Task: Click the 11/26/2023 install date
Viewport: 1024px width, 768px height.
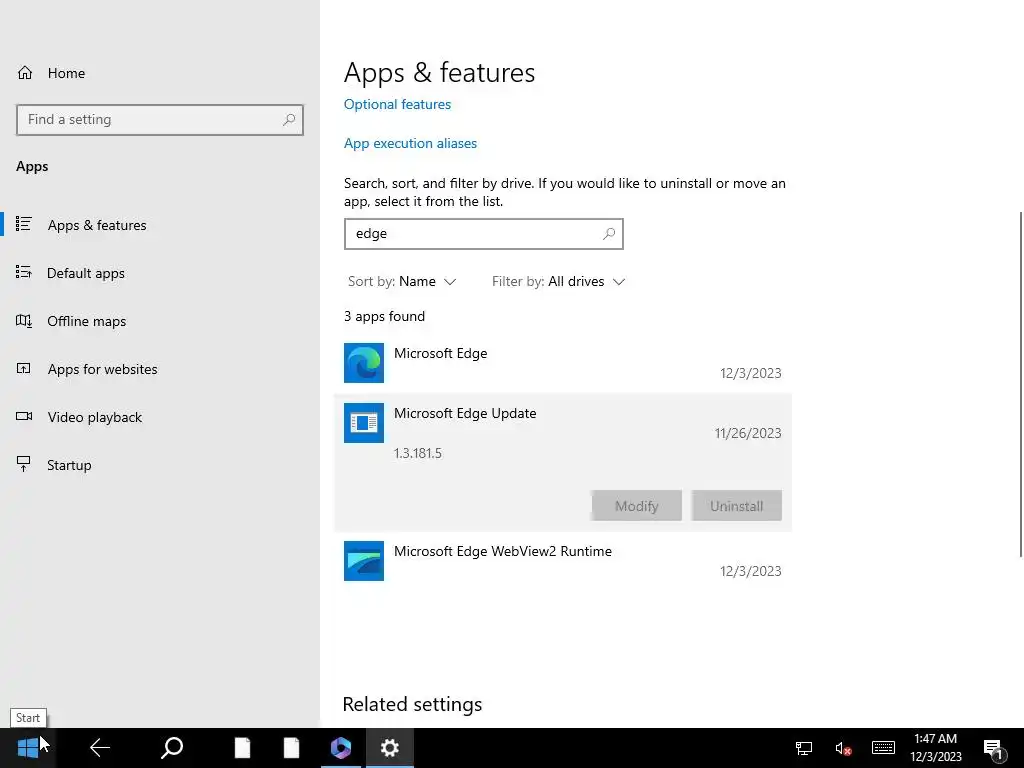Action: point(748,433)
